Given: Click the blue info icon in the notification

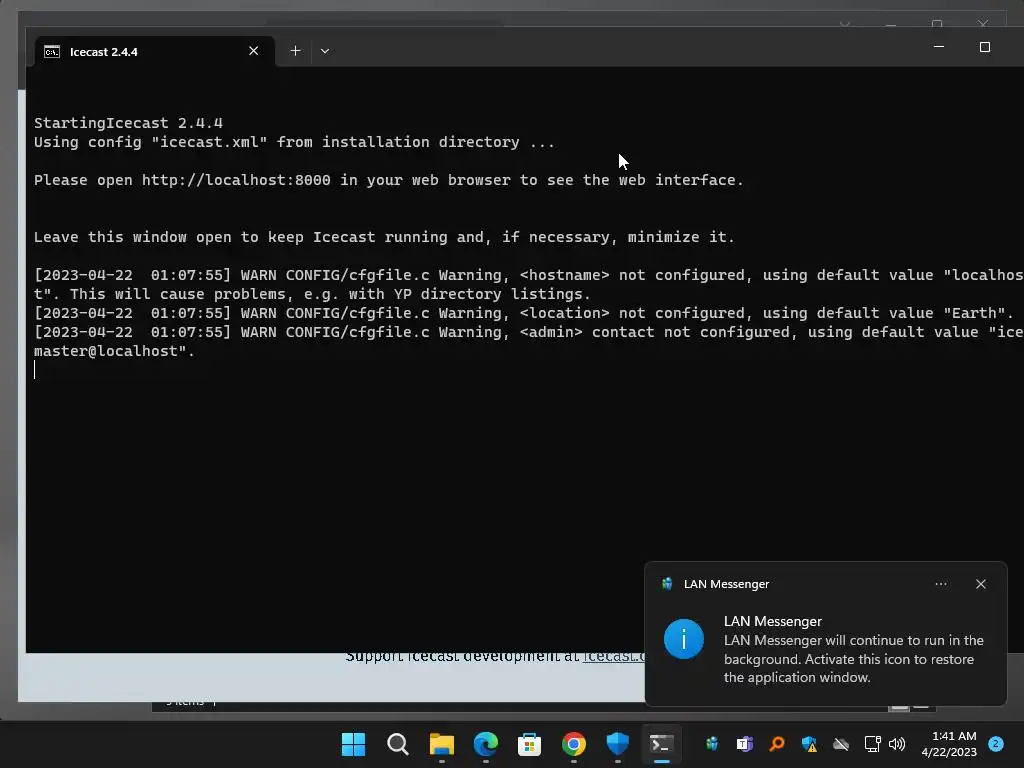Looking at the screenshot, I should pos(684,639).
